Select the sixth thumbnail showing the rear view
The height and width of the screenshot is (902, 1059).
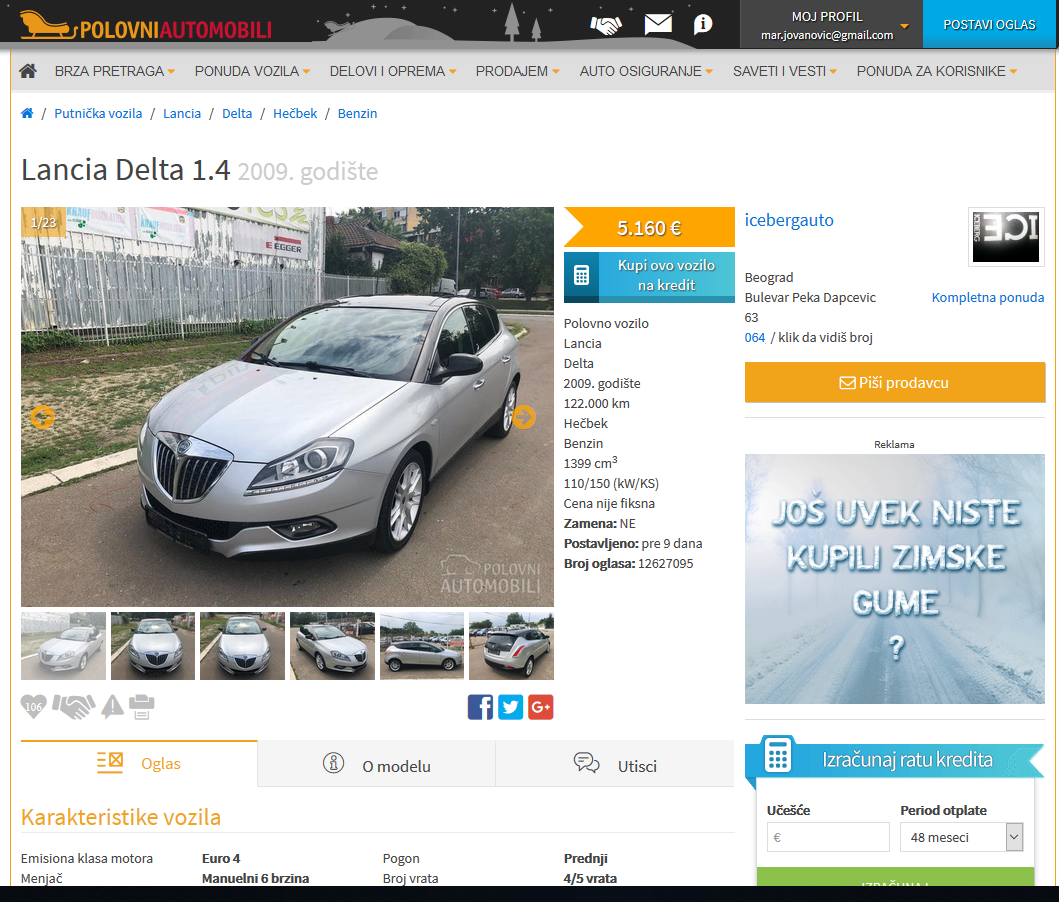[511, 646]
